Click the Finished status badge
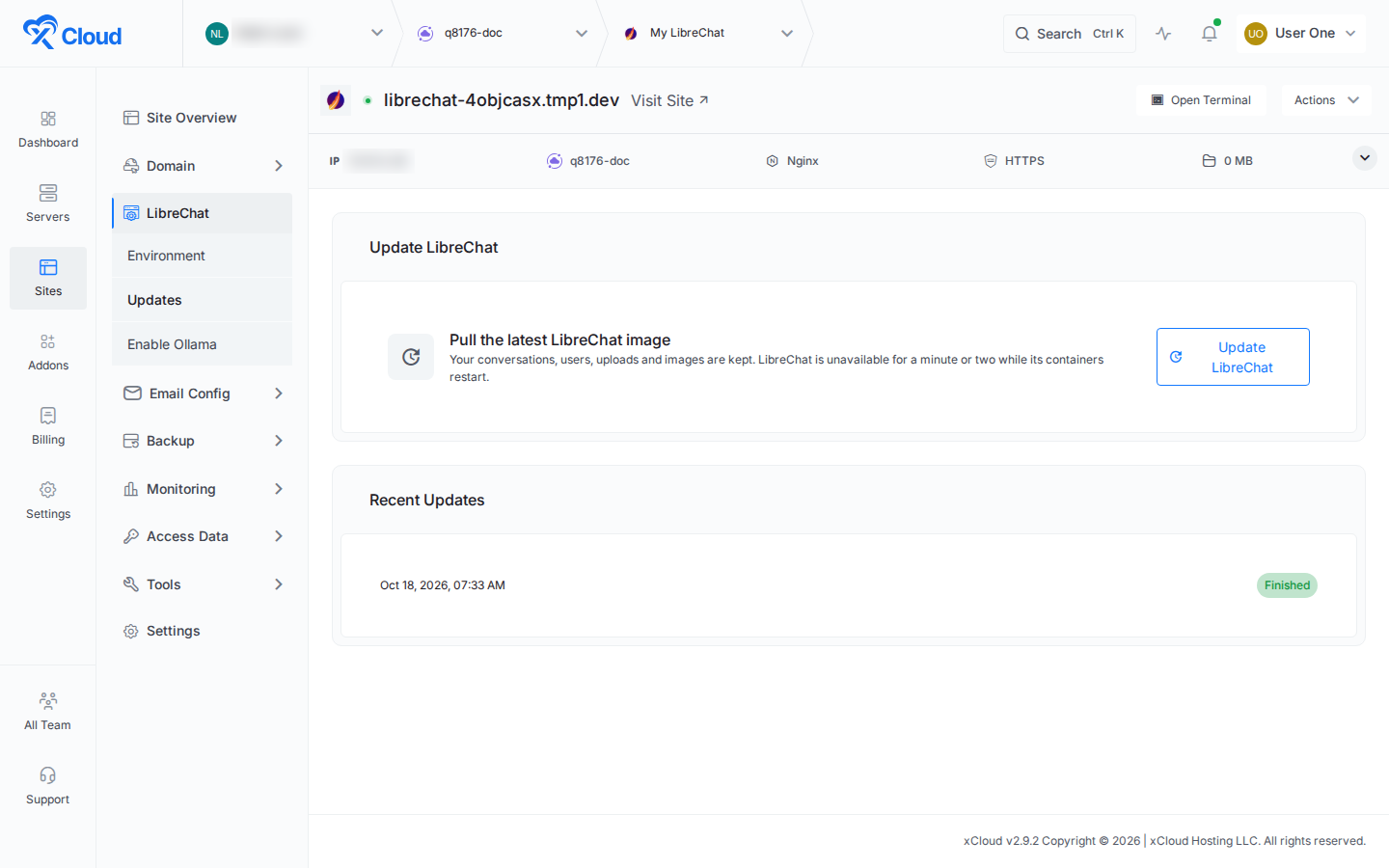Viewport: 1389px width, 868px height. pyautogui.click(x=1287, y=585)
